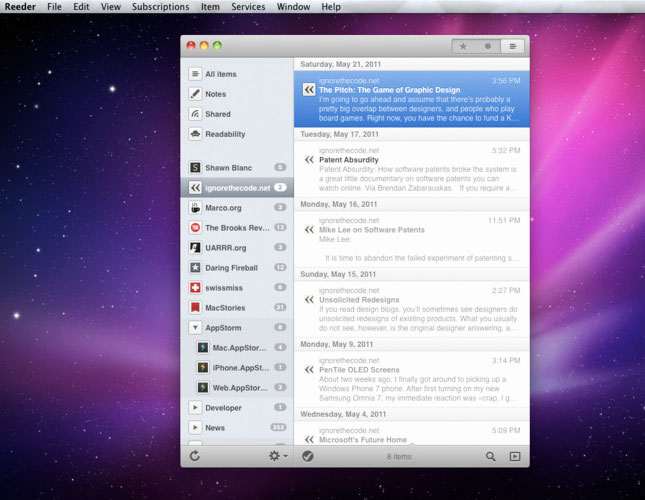Open the Window menu
This screenshot has width=645, height=500.
tap(293, 7)
